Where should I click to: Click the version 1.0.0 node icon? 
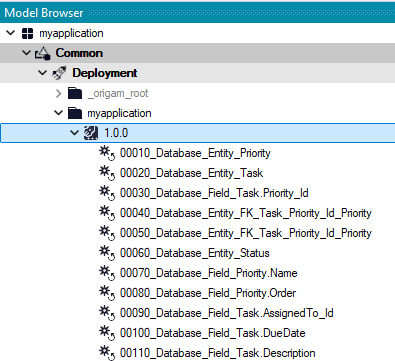91,133
